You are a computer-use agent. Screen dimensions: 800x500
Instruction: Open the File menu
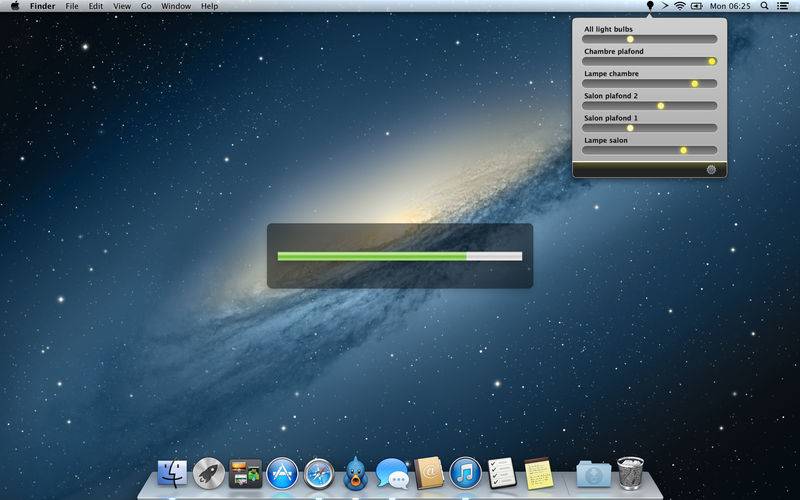coord(72,6)
